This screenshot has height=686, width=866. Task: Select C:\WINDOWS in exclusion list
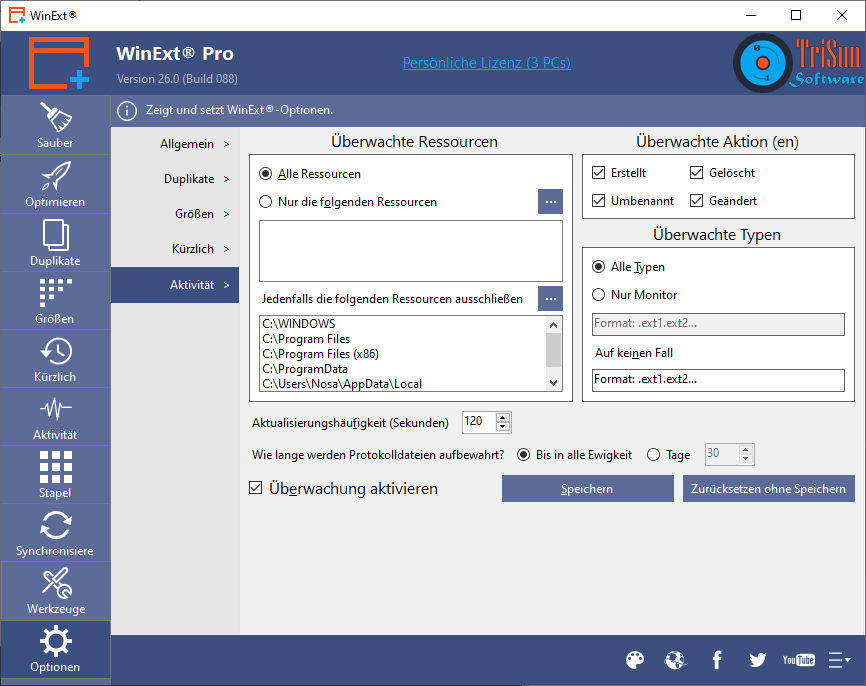click(299, 324)
